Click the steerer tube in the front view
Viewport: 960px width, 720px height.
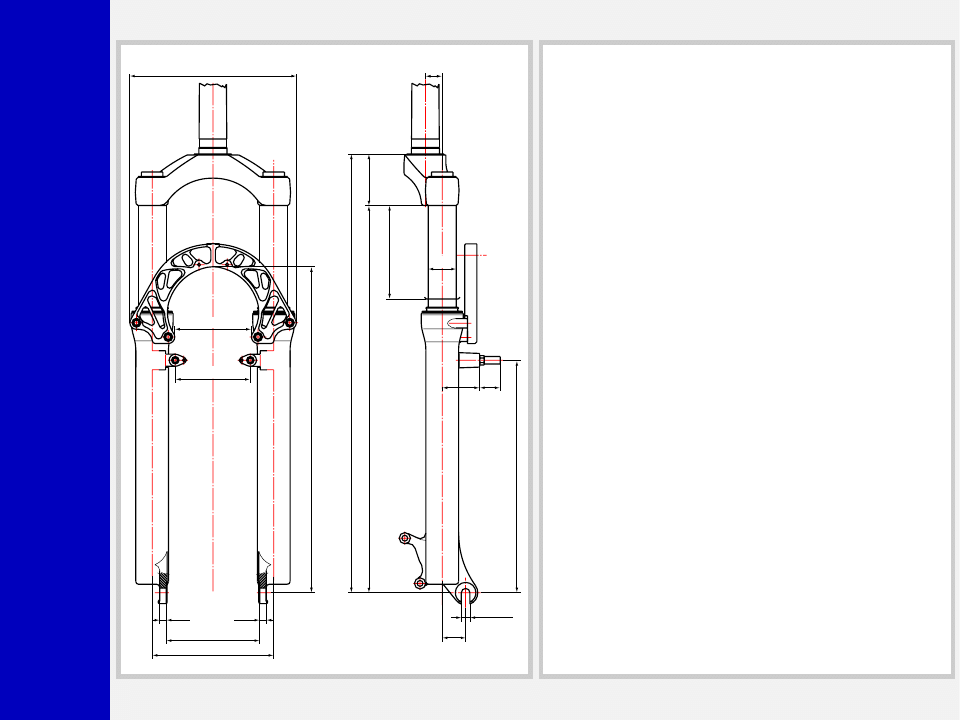[x=212, y=115]
